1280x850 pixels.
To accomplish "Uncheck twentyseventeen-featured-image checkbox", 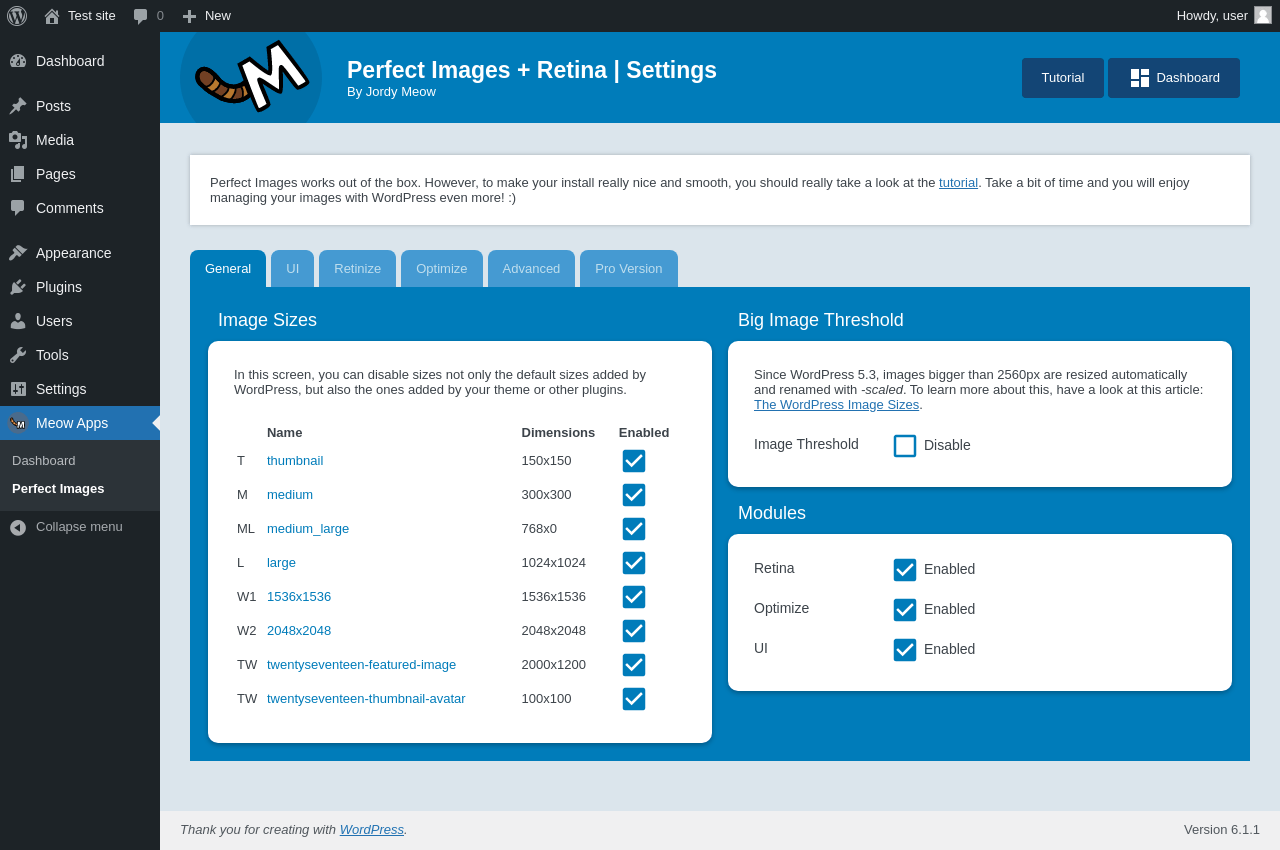I will point(634,665).
